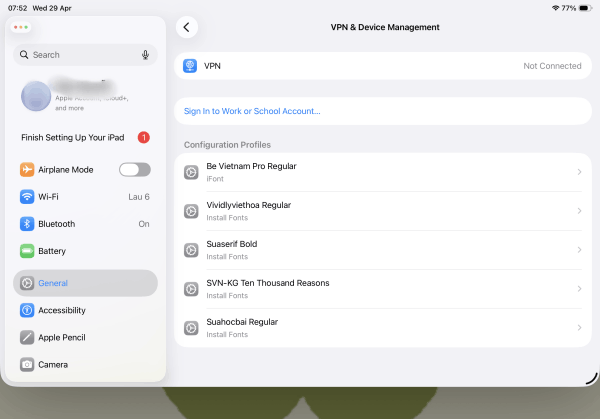Screen dimensions: 600x419
Task: Open Accessibility settings
Action: coord(85,310)
